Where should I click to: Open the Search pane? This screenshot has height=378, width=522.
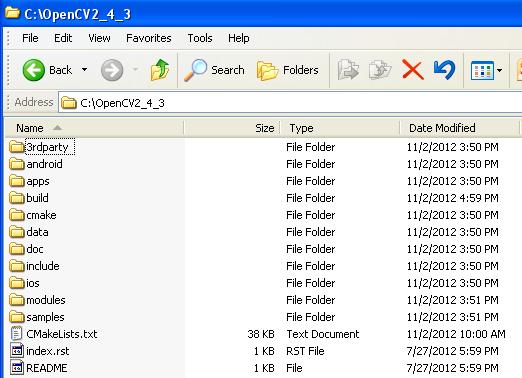tap(214, 70)
